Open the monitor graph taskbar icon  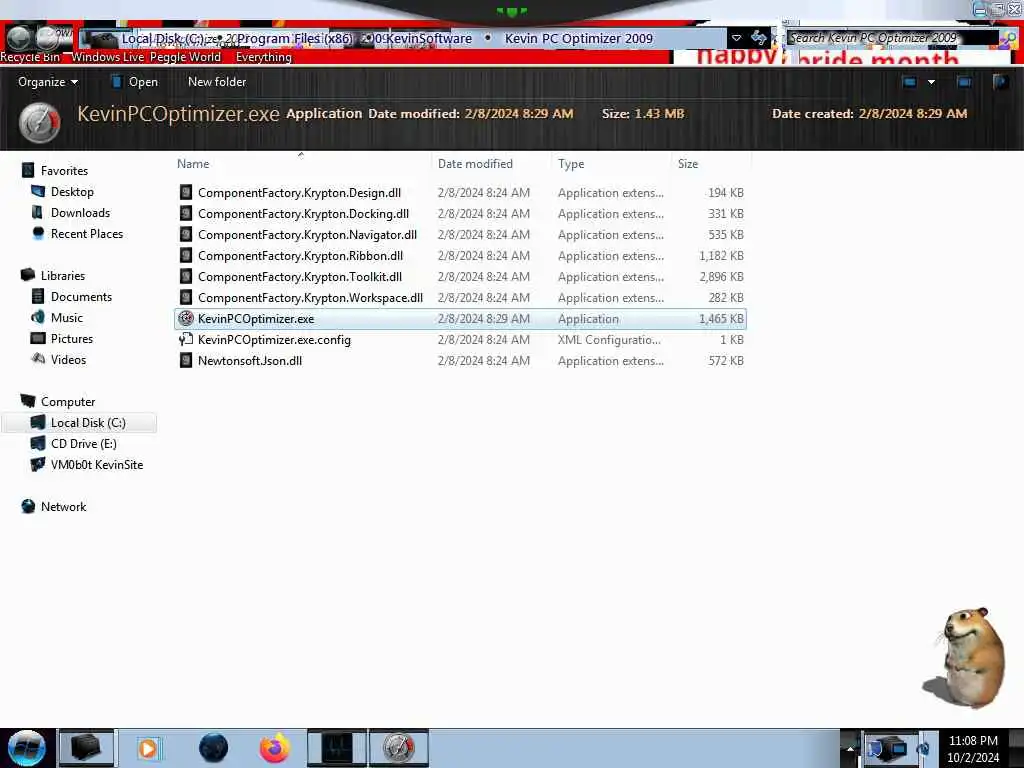pos(337,748)
